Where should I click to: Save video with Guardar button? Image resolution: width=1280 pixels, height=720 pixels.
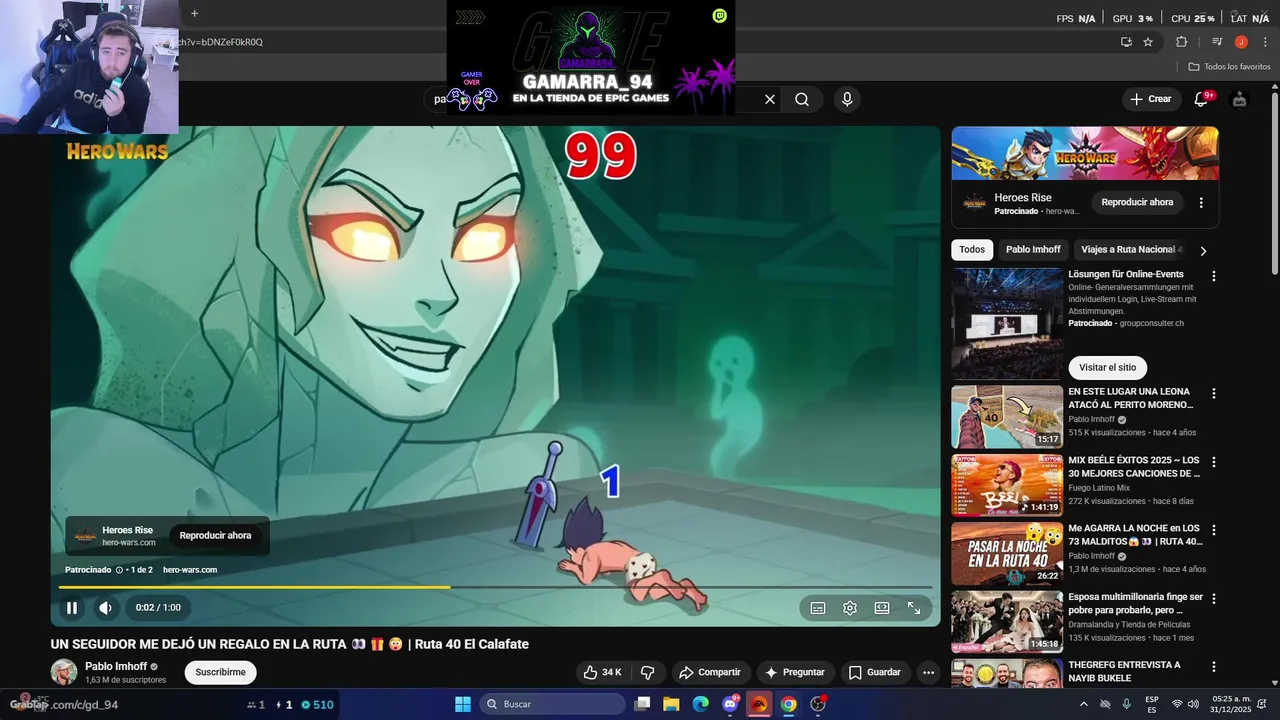875,672
